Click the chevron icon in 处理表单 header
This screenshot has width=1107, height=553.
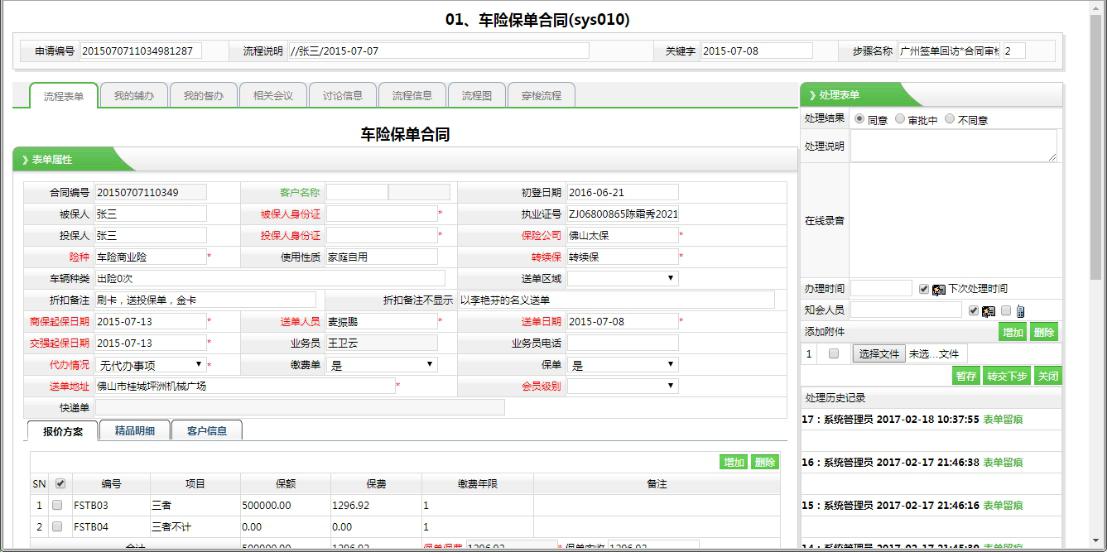811,95
